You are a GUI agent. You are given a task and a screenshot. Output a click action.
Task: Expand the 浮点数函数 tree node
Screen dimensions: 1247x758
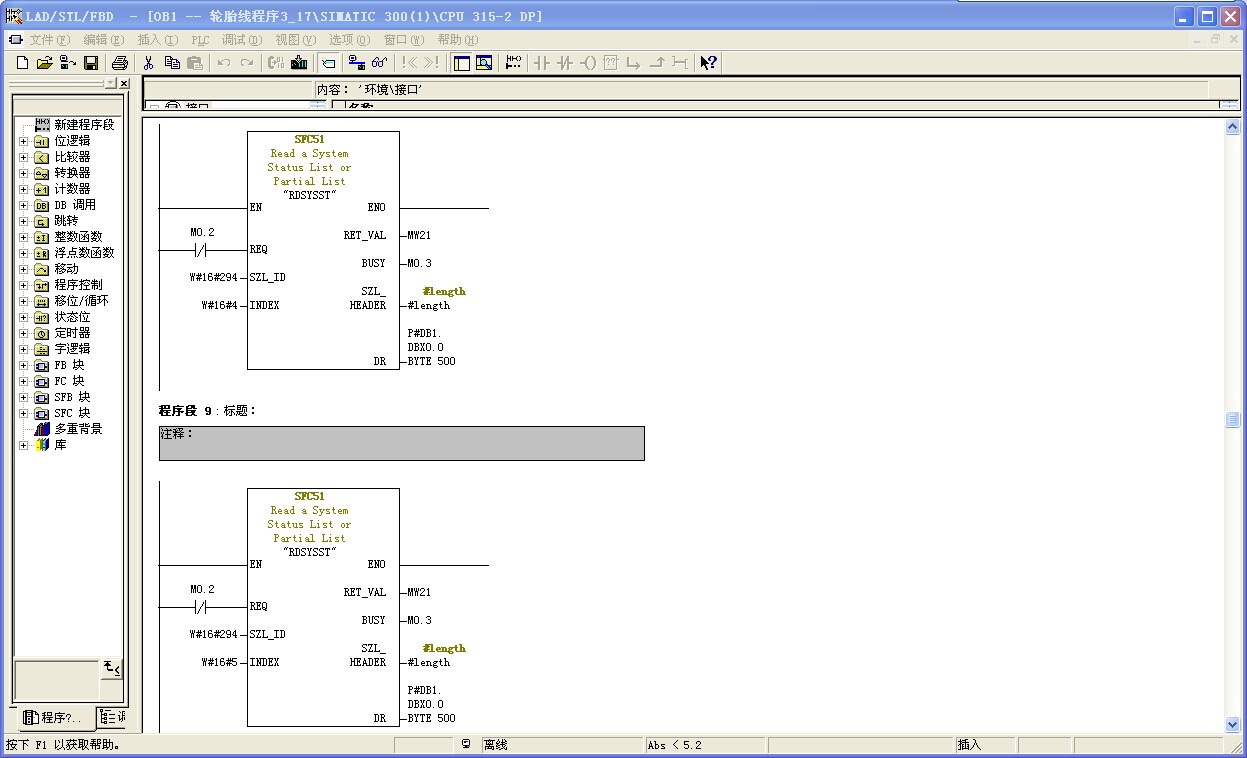click(x=23, y=253)
